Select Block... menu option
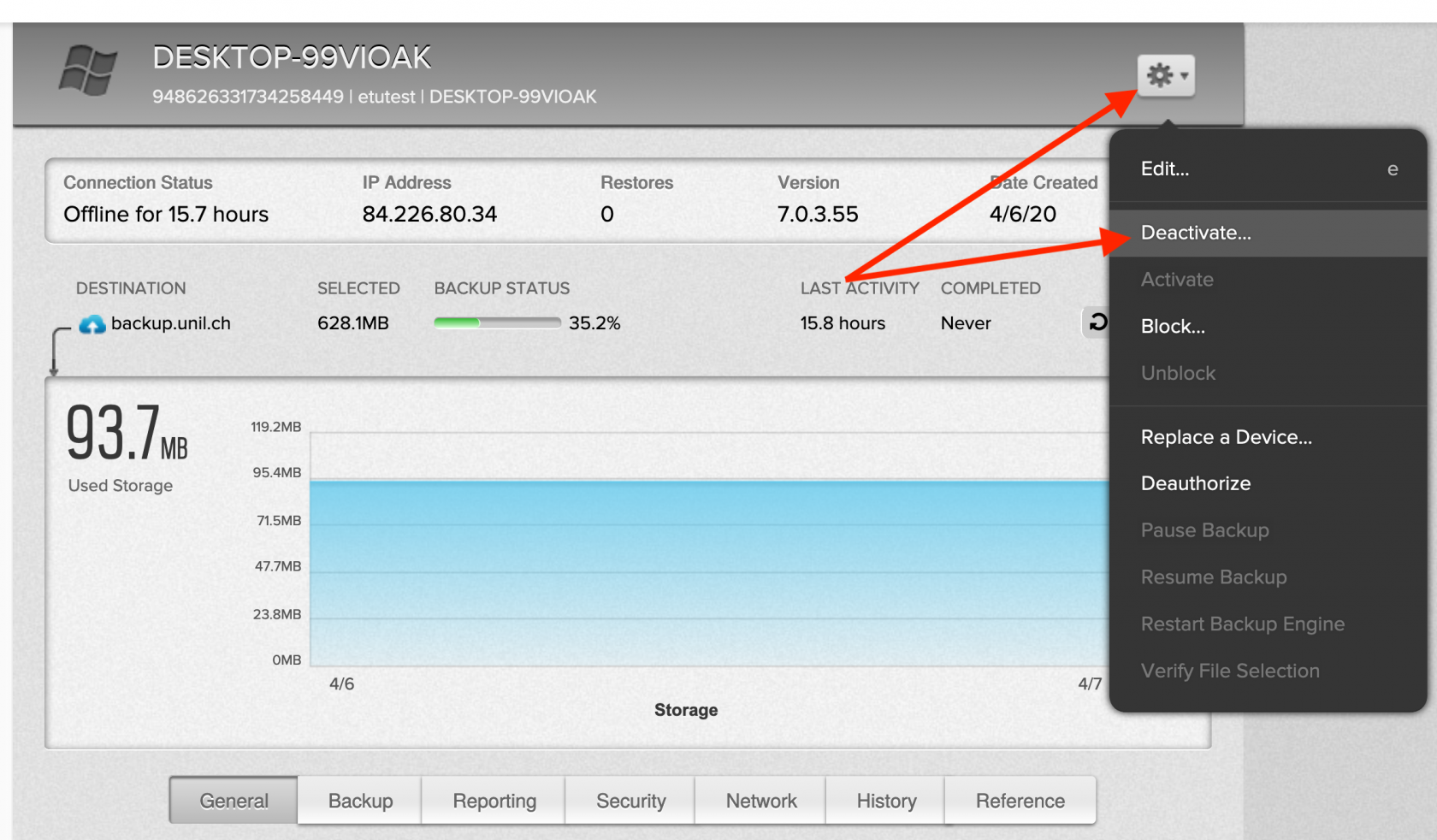The height and width of the screenshot is (840, 1437). pos(1172,327)
